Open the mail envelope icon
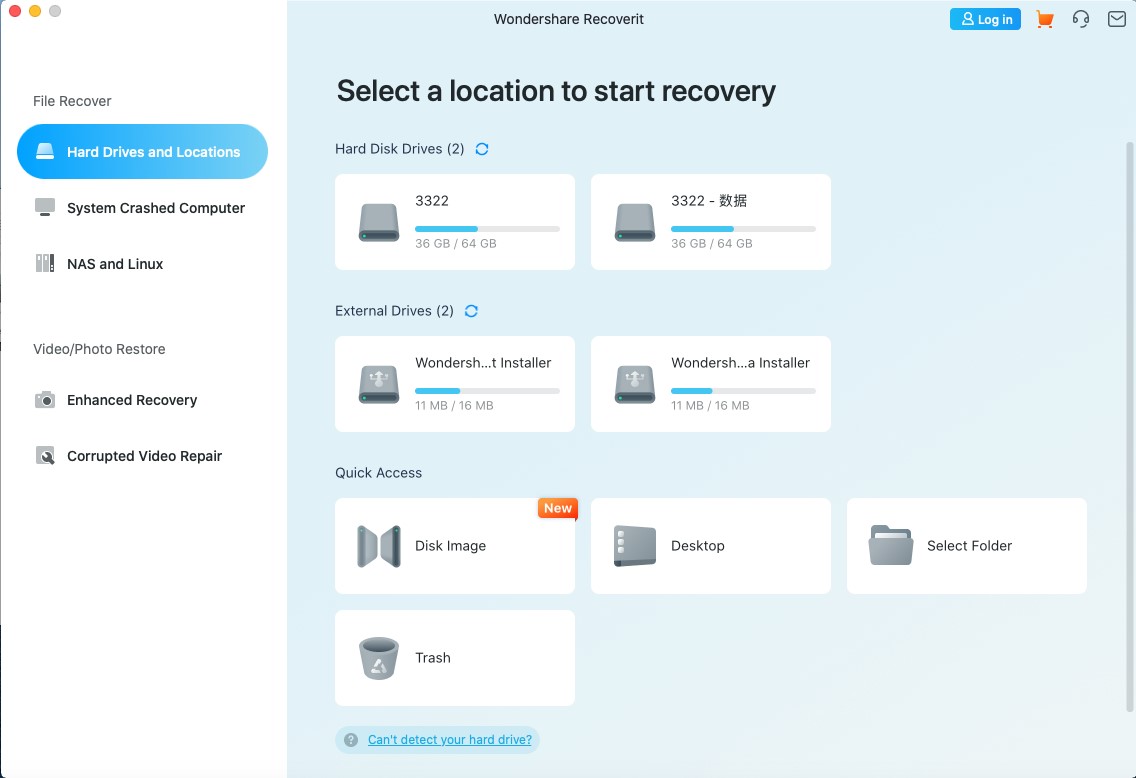Image resolution: width=1136 pixels, height=778 pixels. coord(1116,20)
